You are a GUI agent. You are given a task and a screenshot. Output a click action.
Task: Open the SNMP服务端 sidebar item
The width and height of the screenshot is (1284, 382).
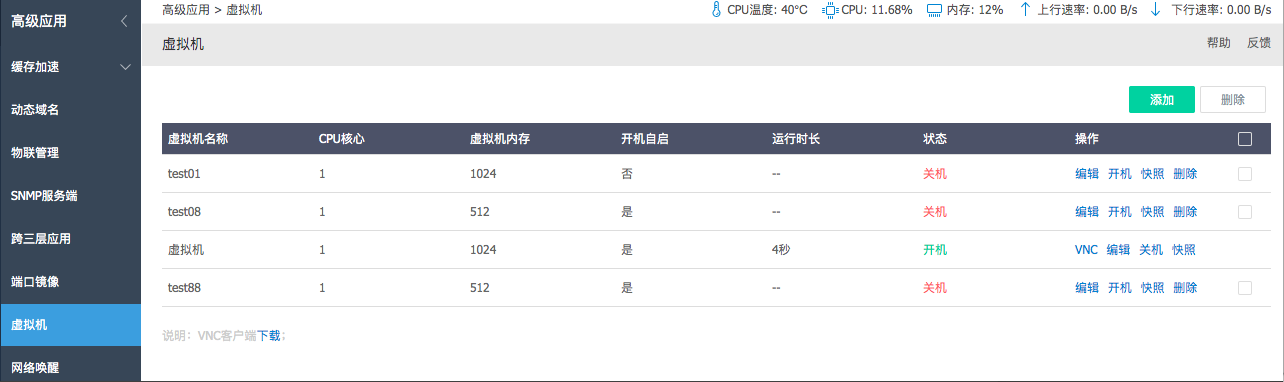(x=70, y=196)
